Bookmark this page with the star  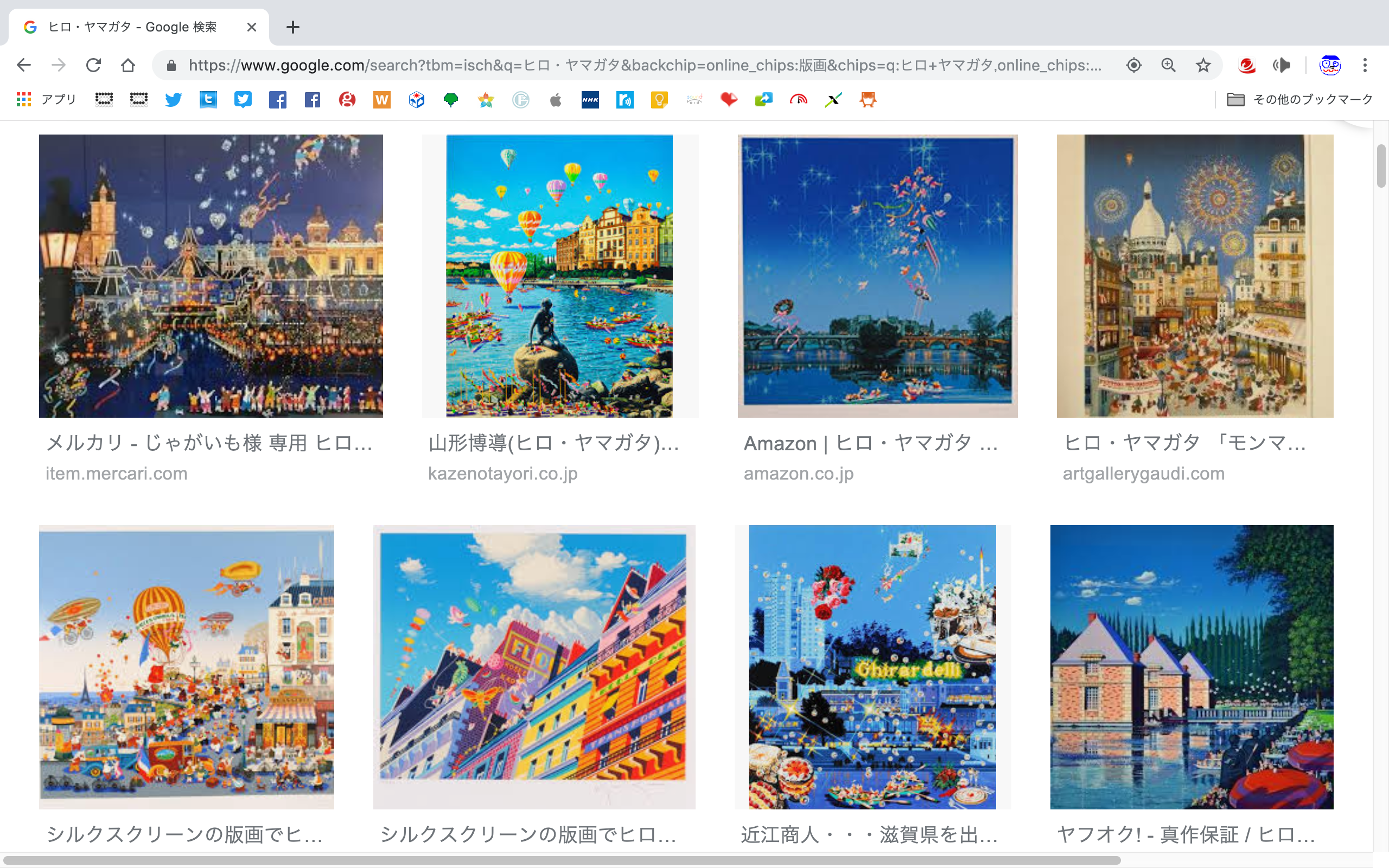[x=1203, y=66]
